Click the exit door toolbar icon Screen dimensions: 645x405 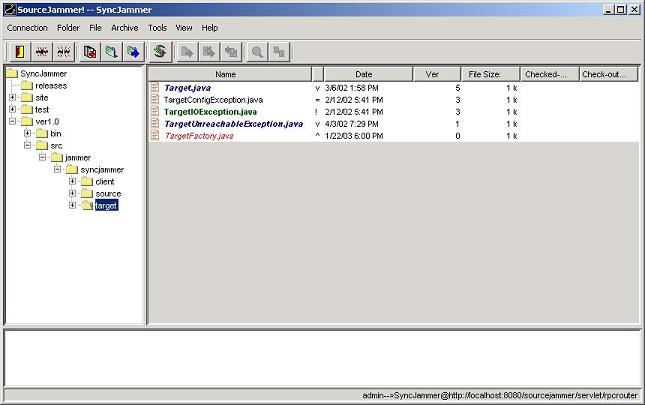point(20,52)
